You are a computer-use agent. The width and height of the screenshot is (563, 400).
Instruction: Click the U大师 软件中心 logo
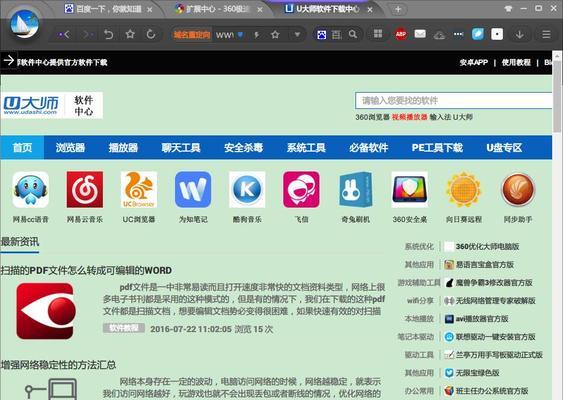point(52,105)
